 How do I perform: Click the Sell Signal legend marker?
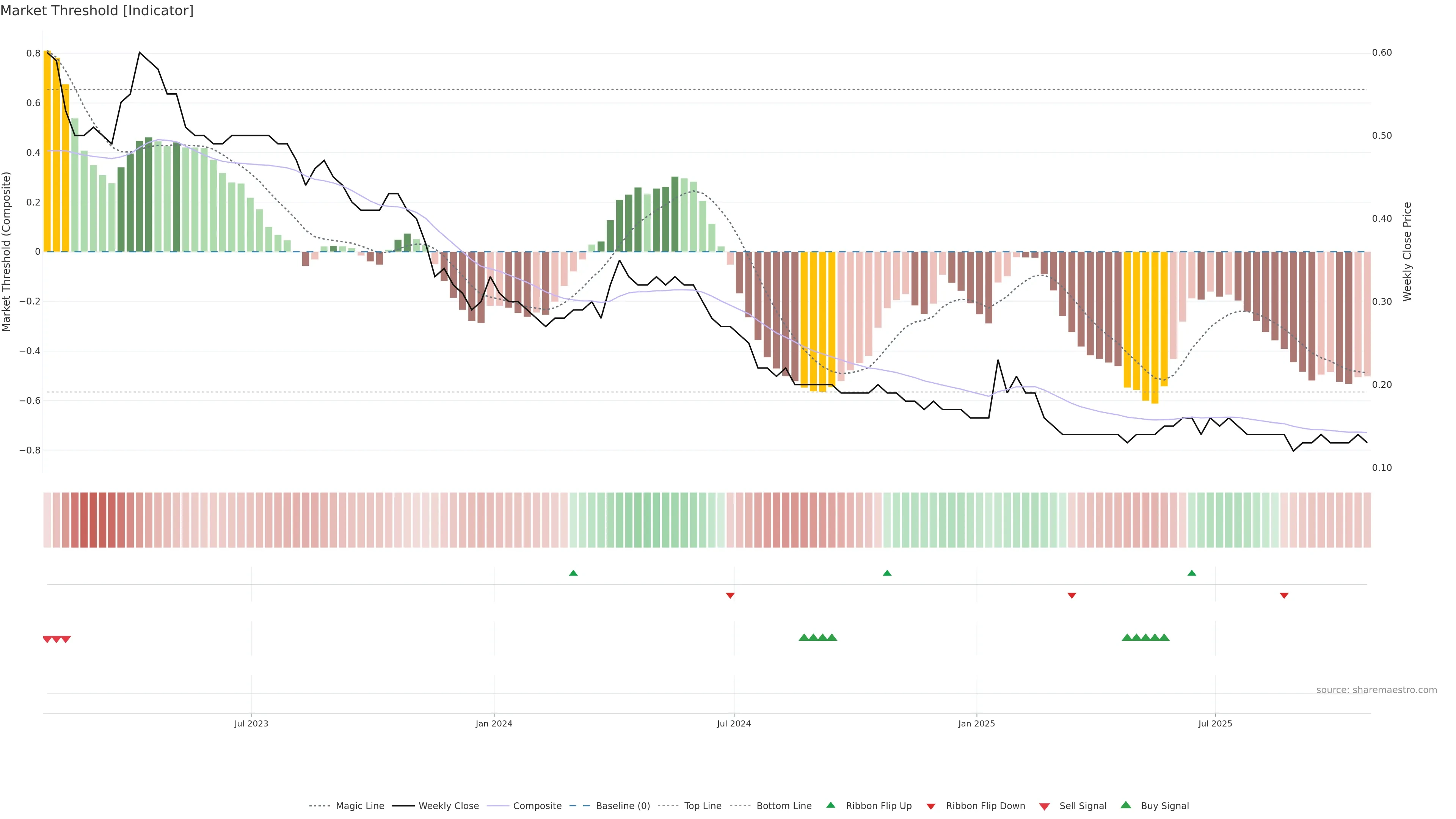1044,806
